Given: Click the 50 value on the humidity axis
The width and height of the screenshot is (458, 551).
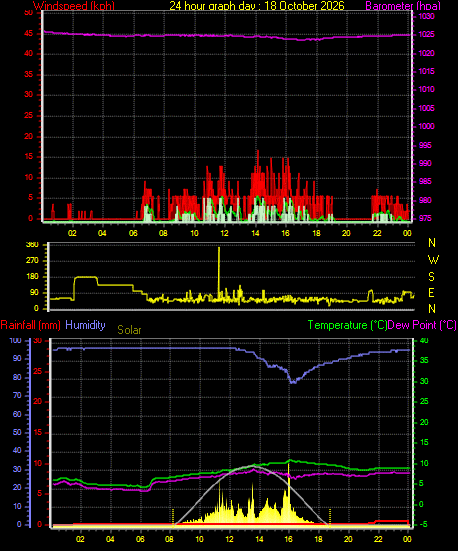Looking at the screenshot, I should click(x=17, y=432).
